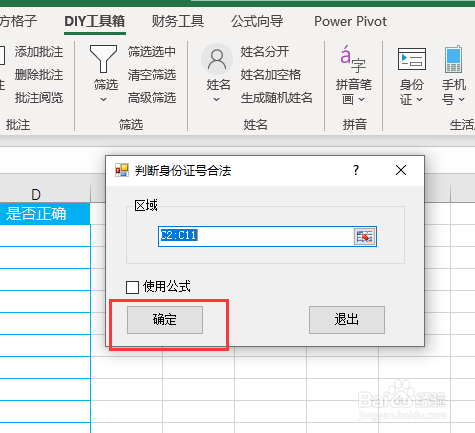Expand the 筛选 dropdown arrow
Screen dimensions: 475x433
click(103, 99)
